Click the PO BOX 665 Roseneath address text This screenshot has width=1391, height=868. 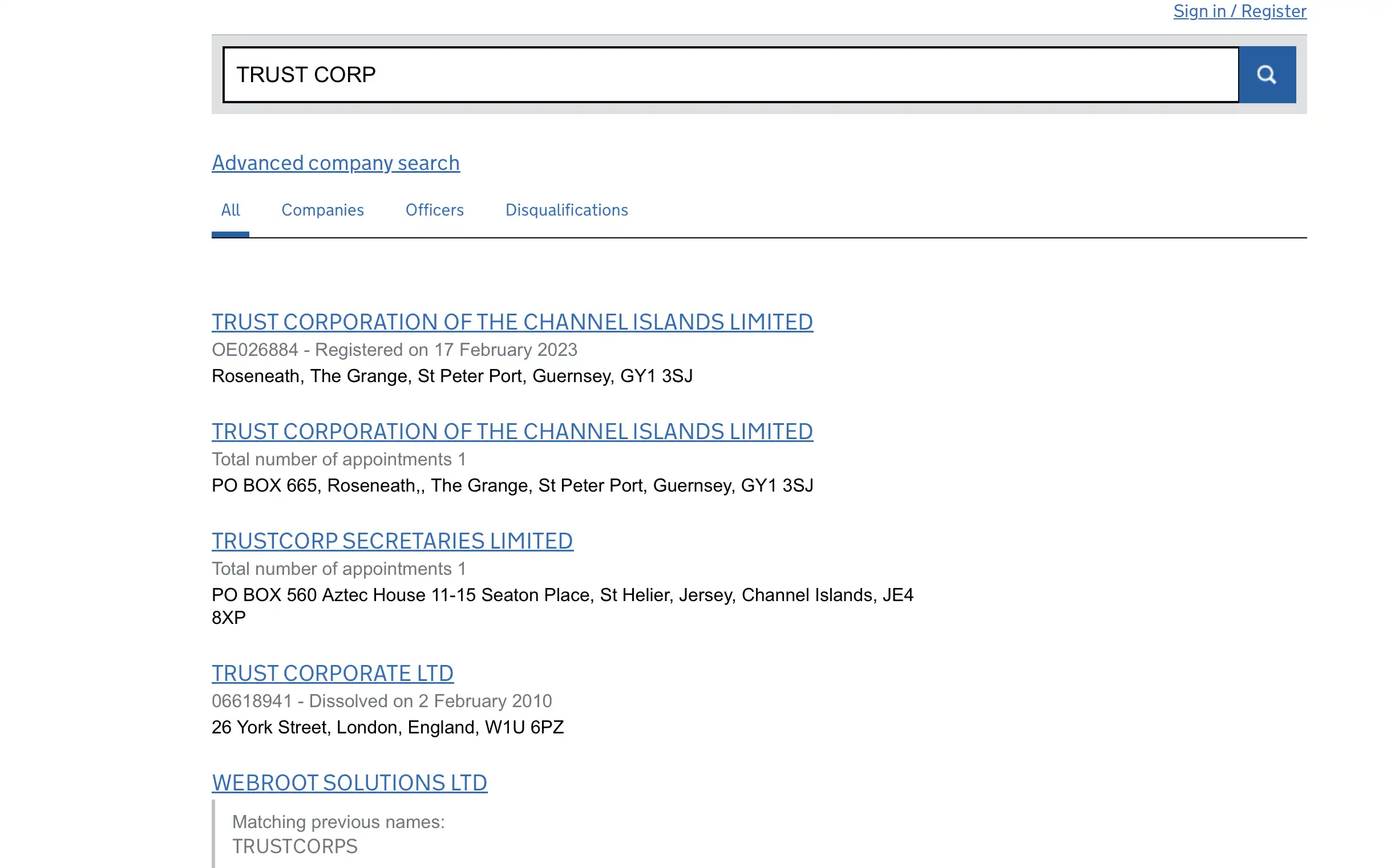point(512,486)
